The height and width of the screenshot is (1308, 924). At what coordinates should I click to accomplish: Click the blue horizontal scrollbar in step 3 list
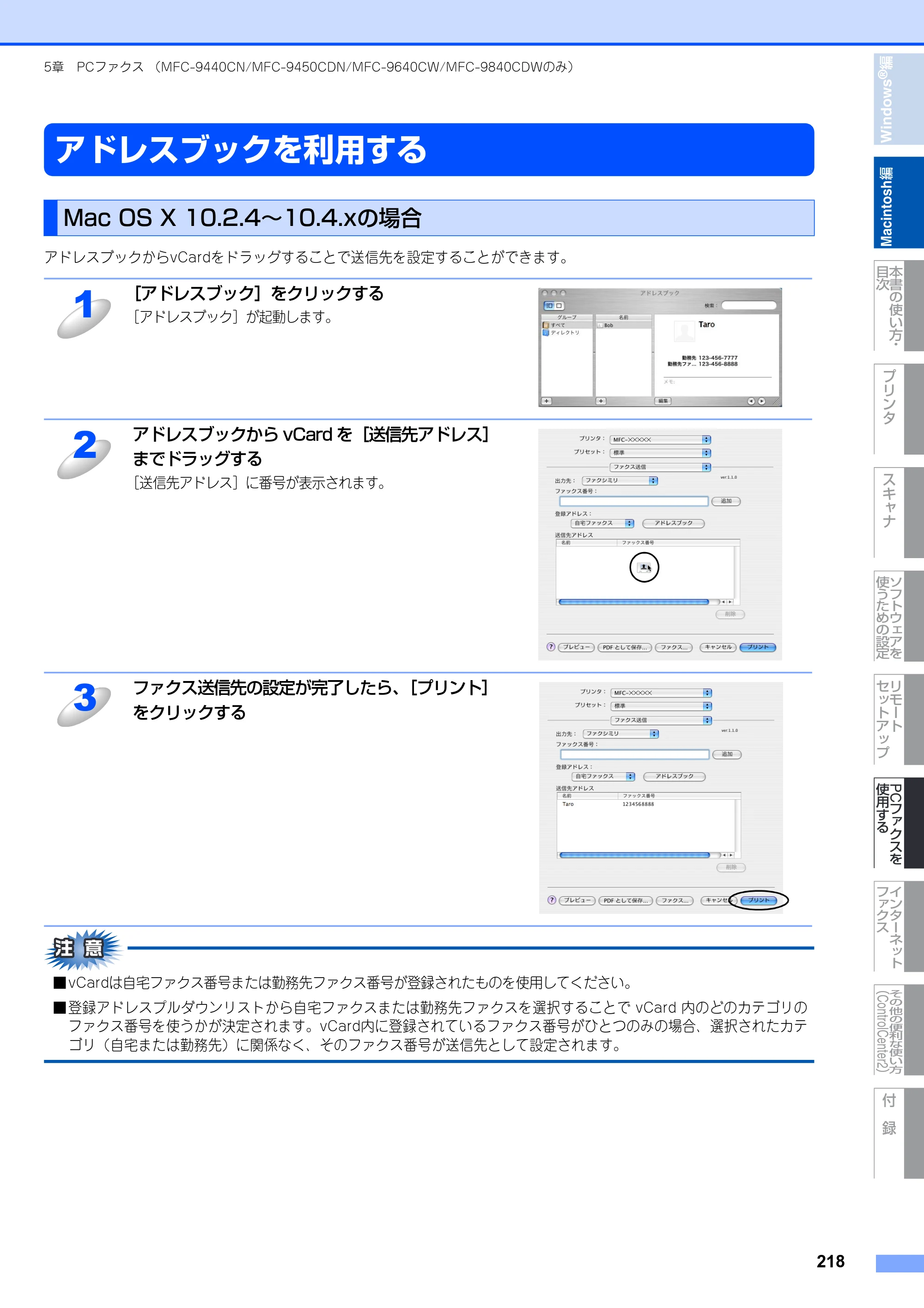[x=635, y=855]
